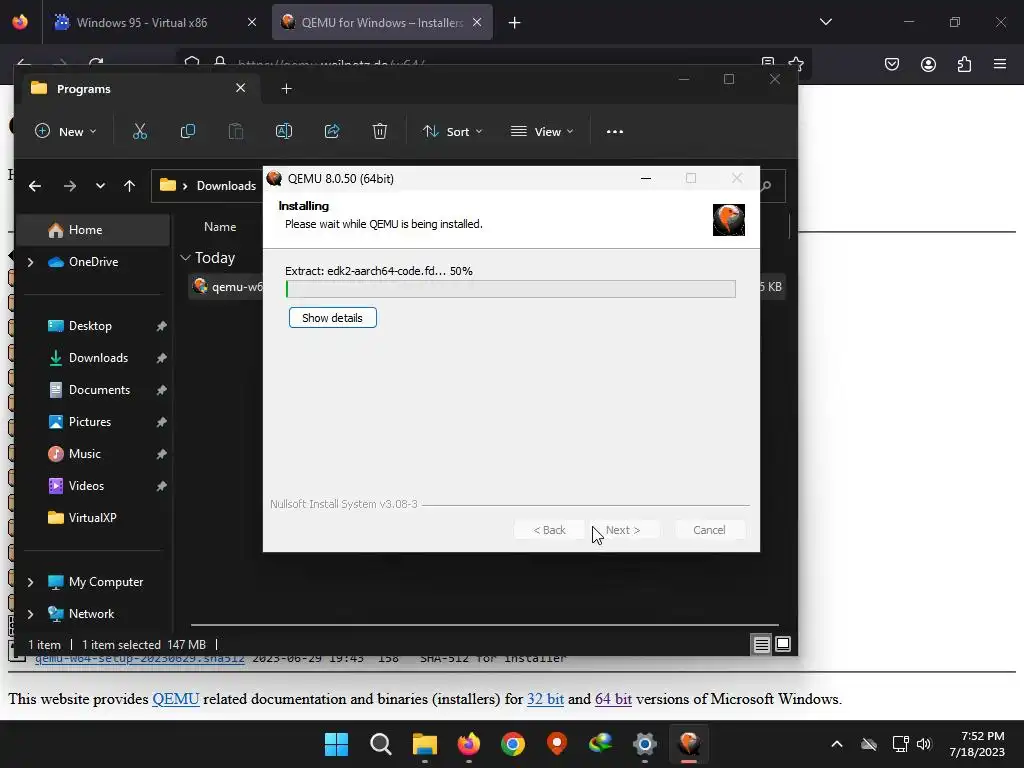Open taskbar Search
Viewport: 1024px width, 768px height.
point(381,744)
